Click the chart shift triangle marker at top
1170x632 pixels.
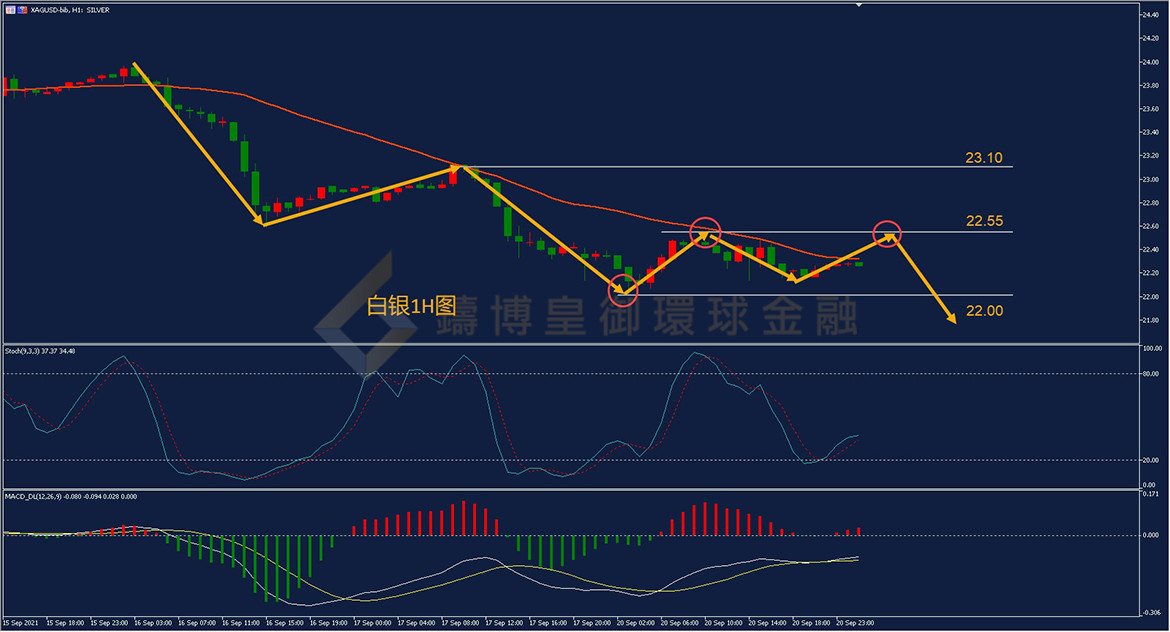857,5
